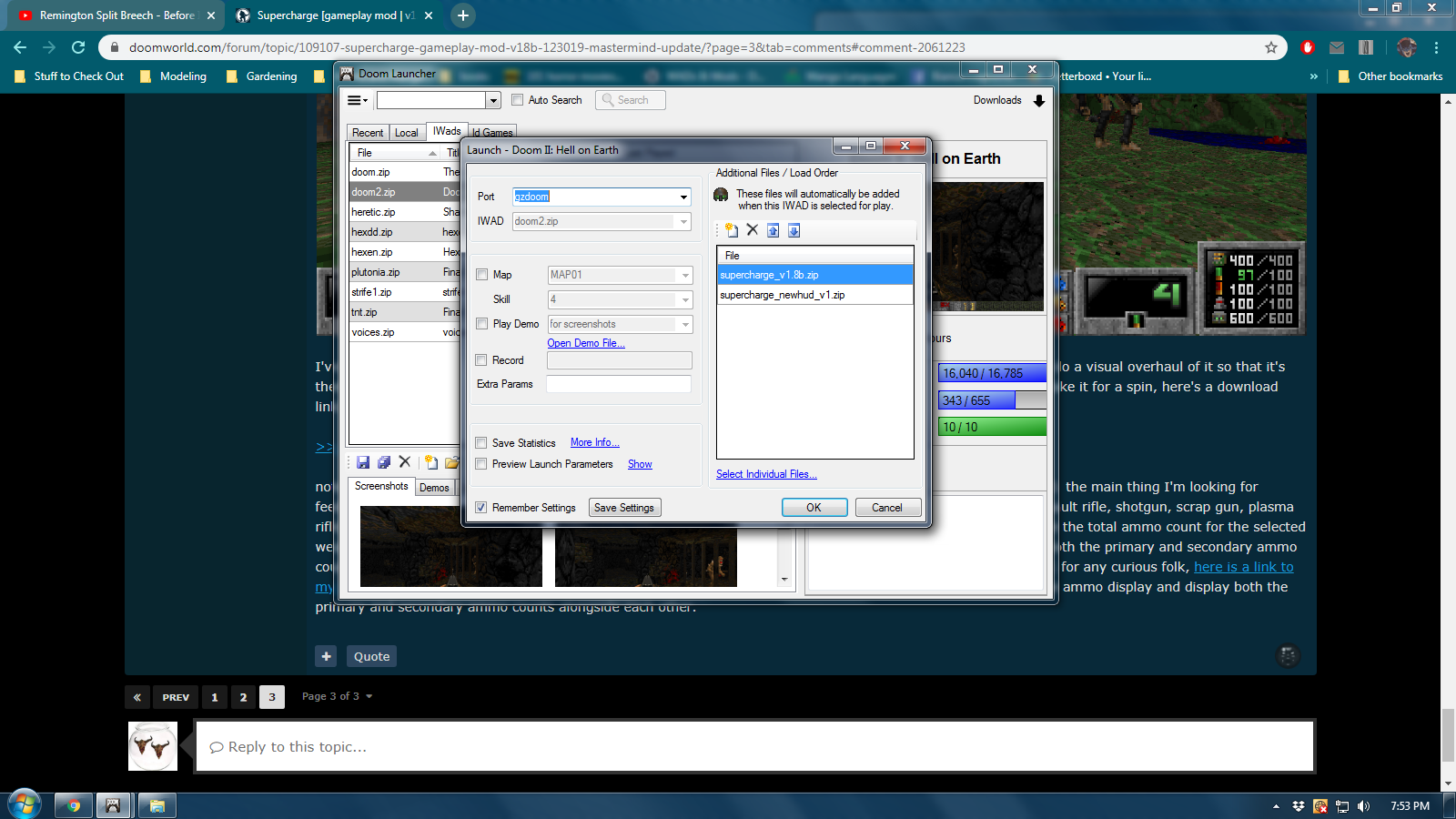Uncheck the Remember Settings checkbox
The width and height of the screenshot is (1456, 819).
pyautogui.click(x=481, y=508)
